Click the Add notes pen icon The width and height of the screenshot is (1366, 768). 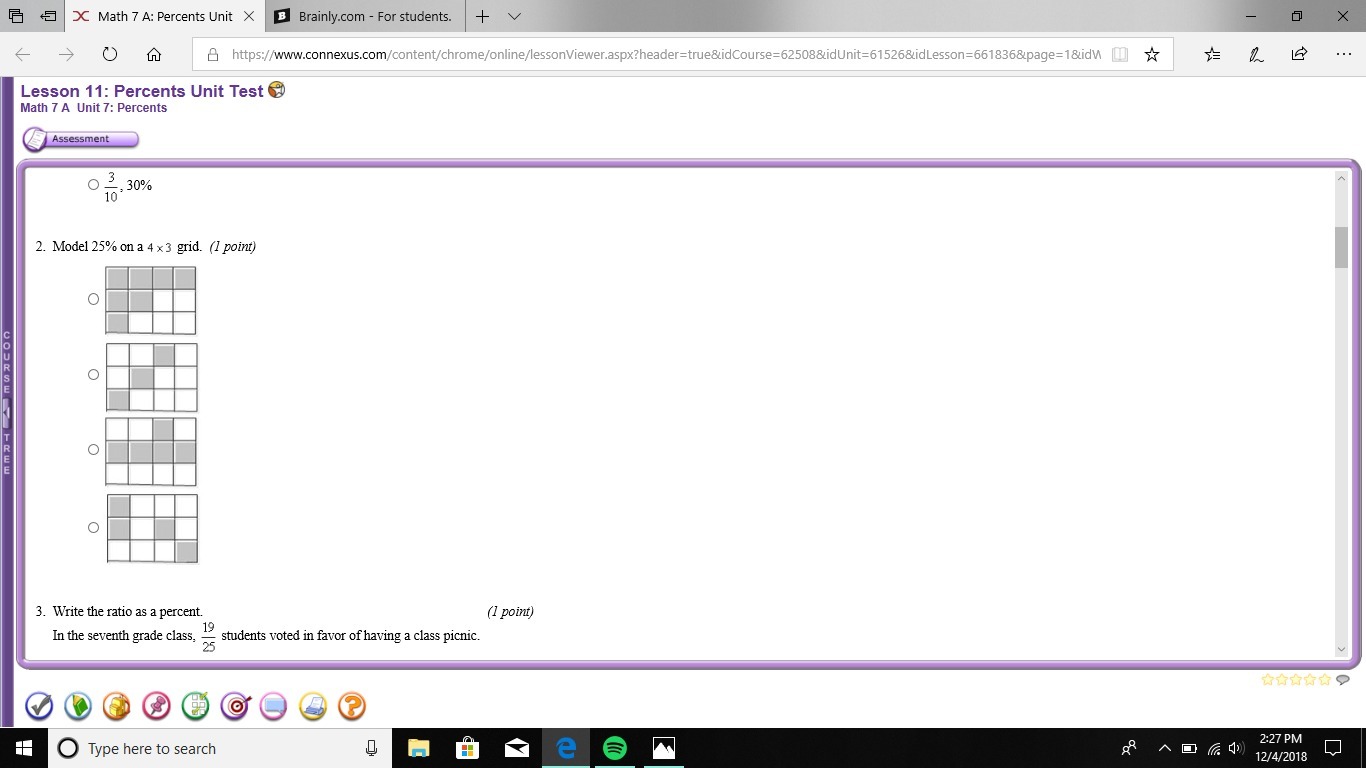(1256, 54)
